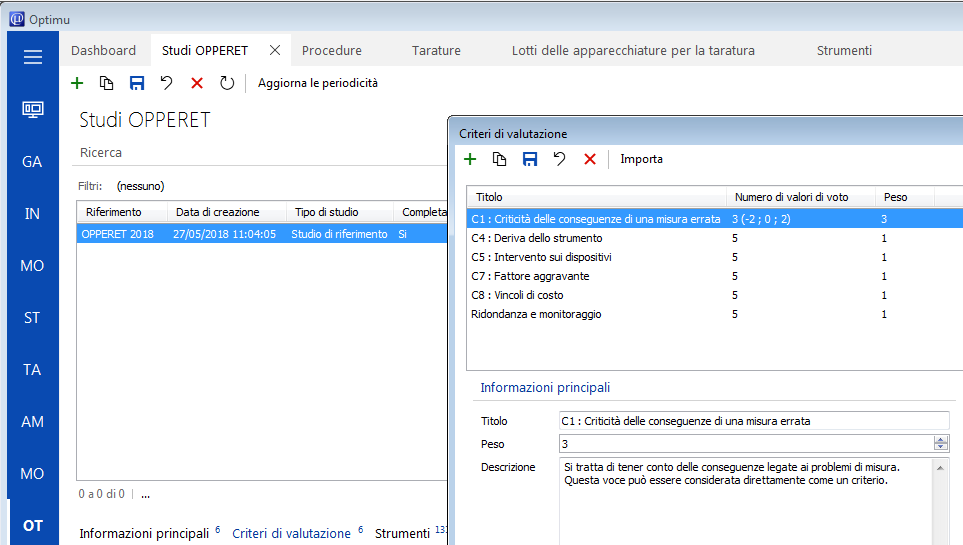Click the Importa button
This screenshot has height=545, width=963.
point(641,159)
